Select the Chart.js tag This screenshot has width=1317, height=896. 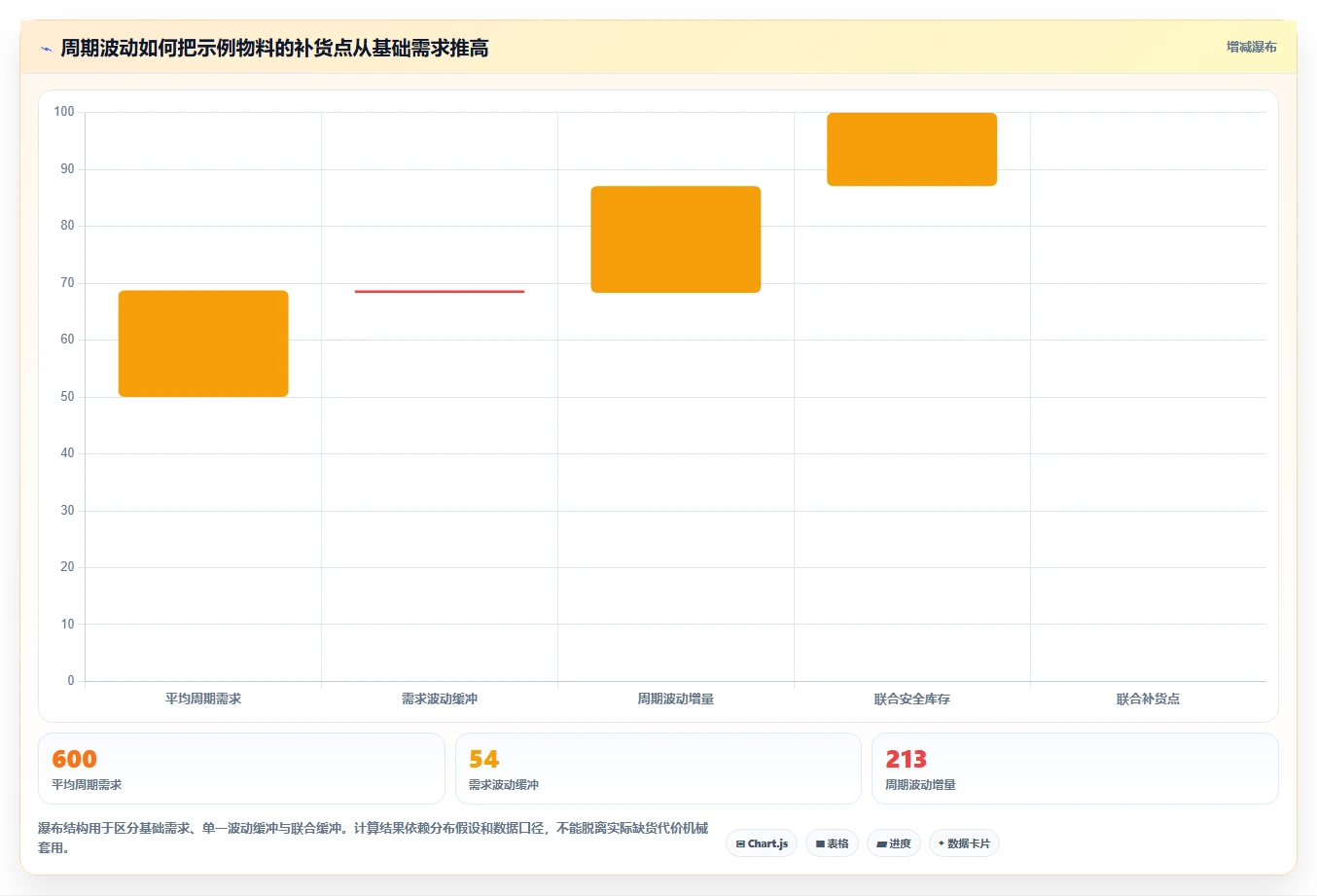(762, 843)
